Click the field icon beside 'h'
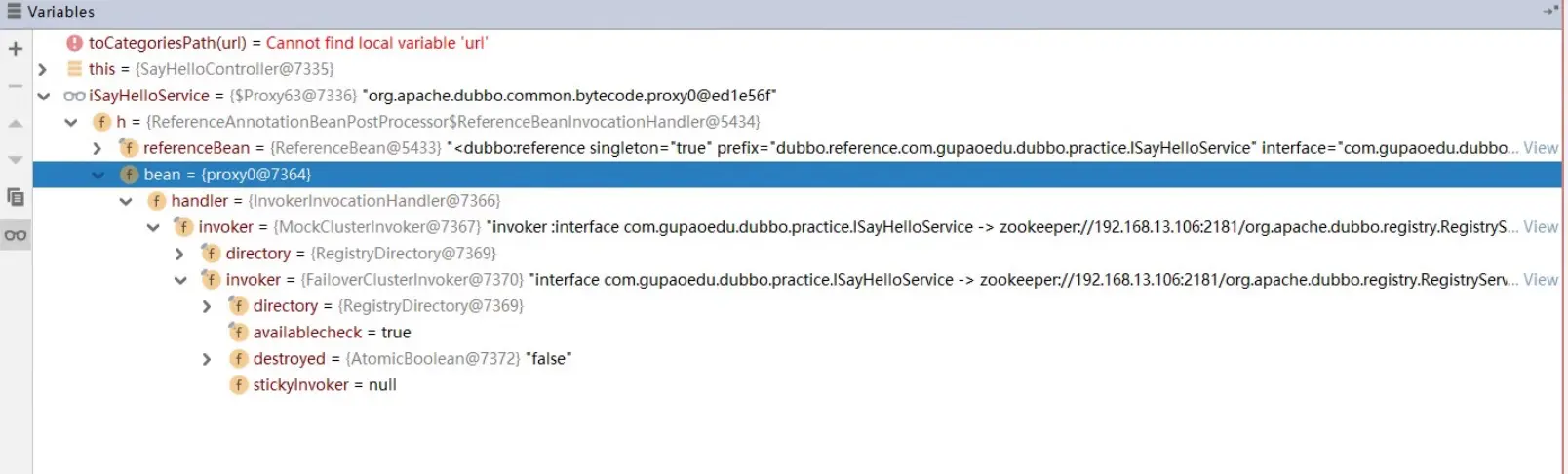Screen dimensions: 1568x474 click(x=101, y=122)
